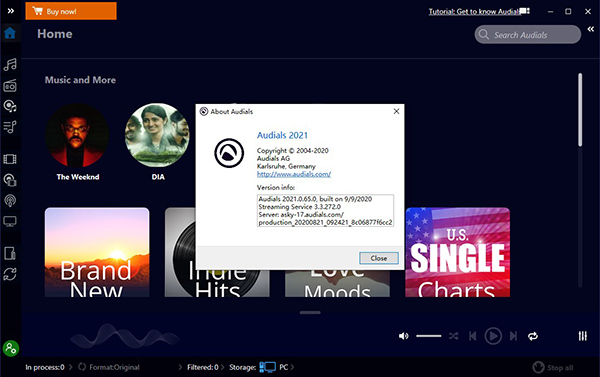The height and width of the screenshot is (377, 600).
Task: Start playback with the play button
Action: [493, 336]
